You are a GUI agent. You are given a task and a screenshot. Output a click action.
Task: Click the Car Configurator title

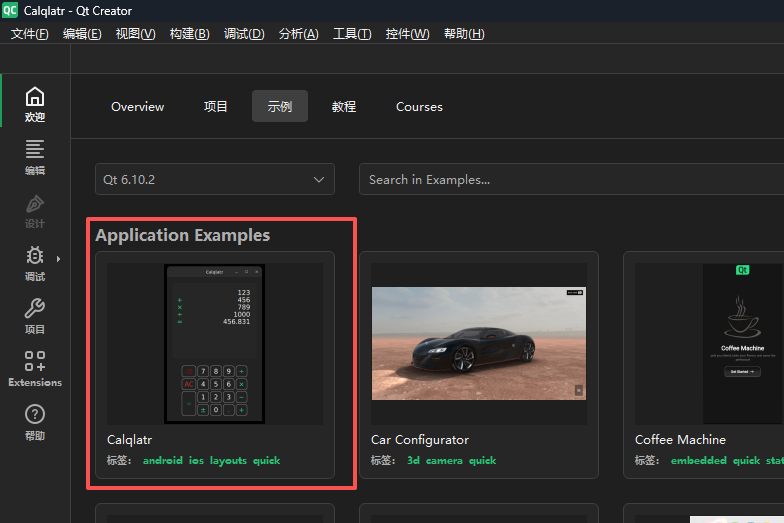(x=420, y=440)
